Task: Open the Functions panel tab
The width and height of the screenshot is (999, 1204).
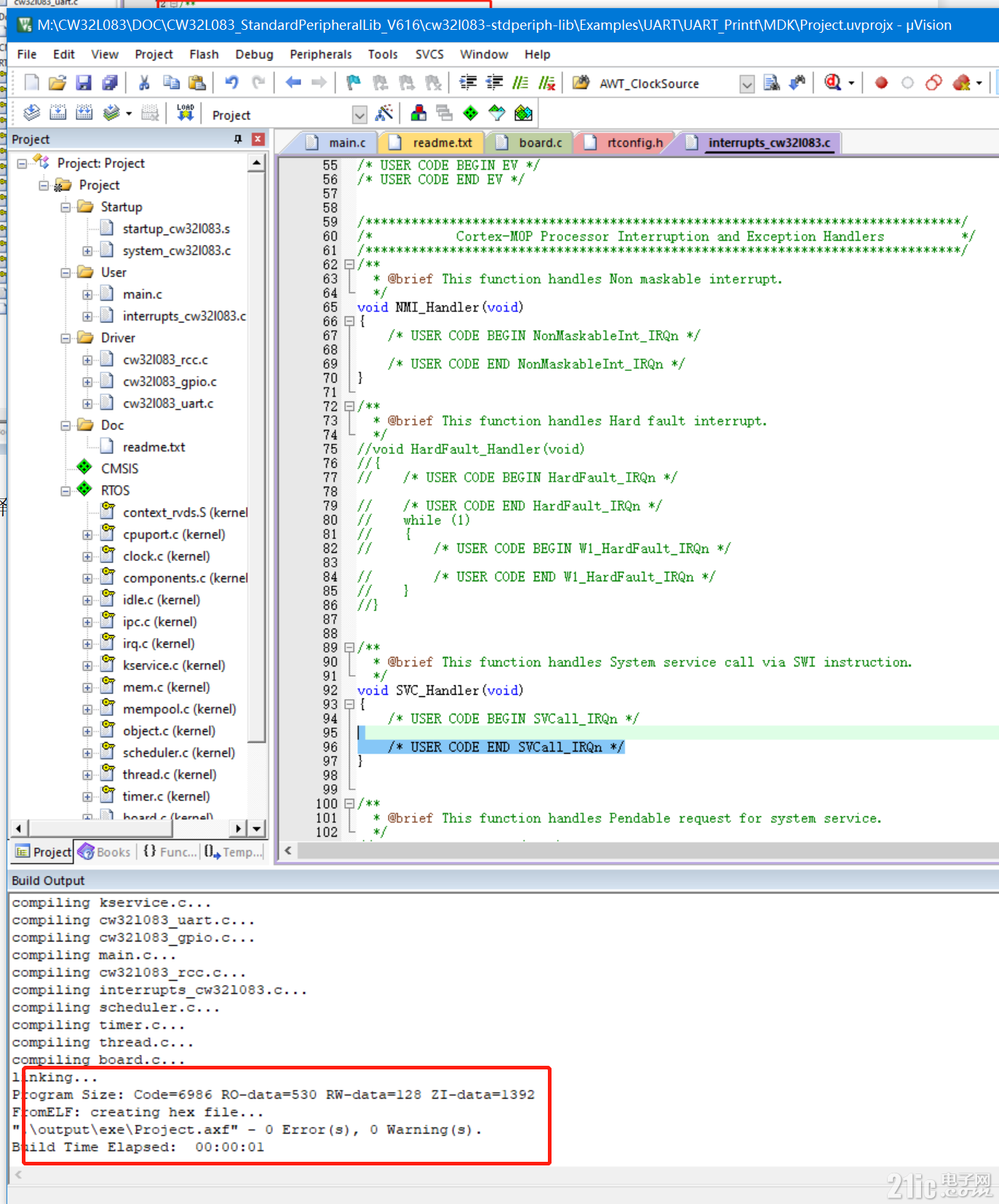Action: [x=169, y=852]
